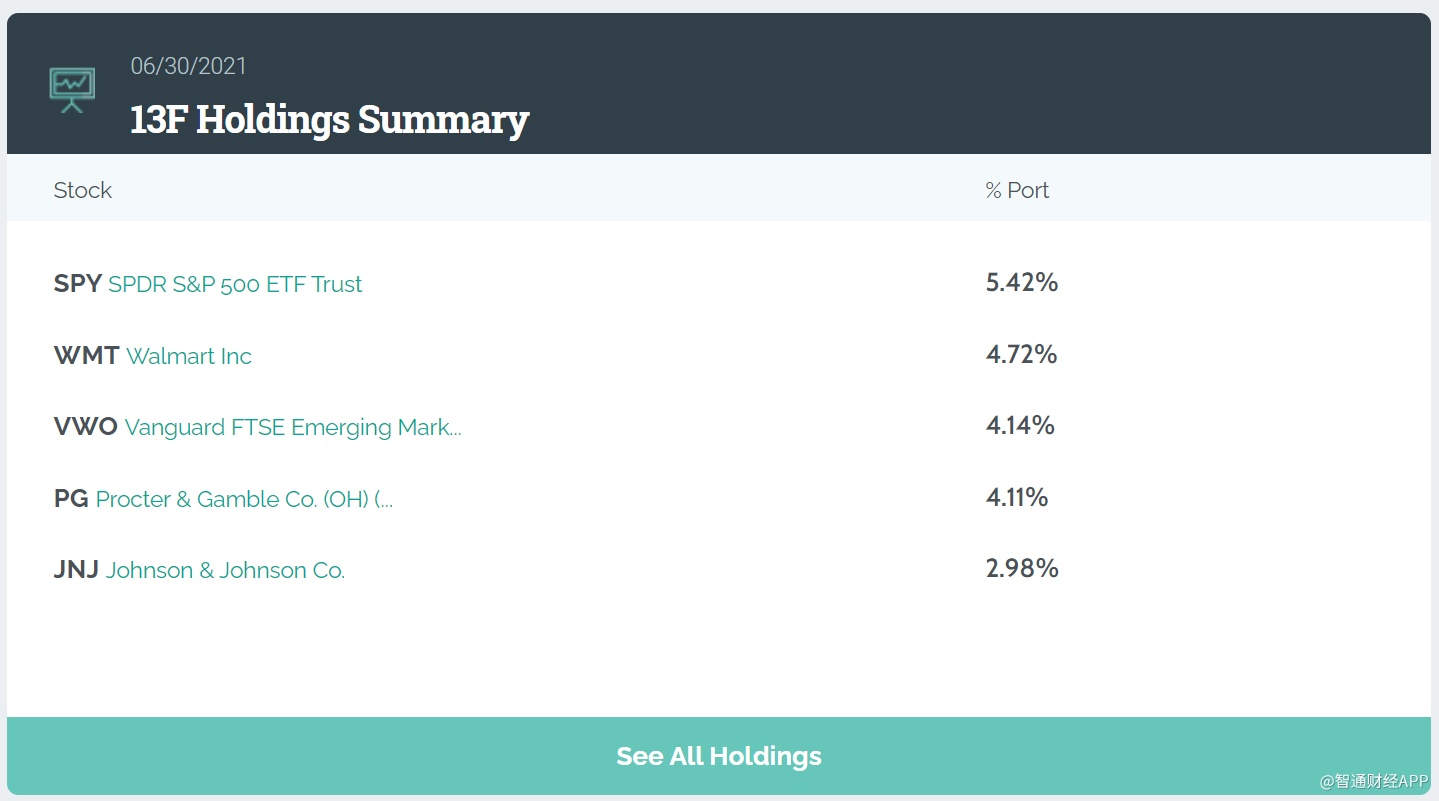Click the % Port column header

pos(1017,190)
